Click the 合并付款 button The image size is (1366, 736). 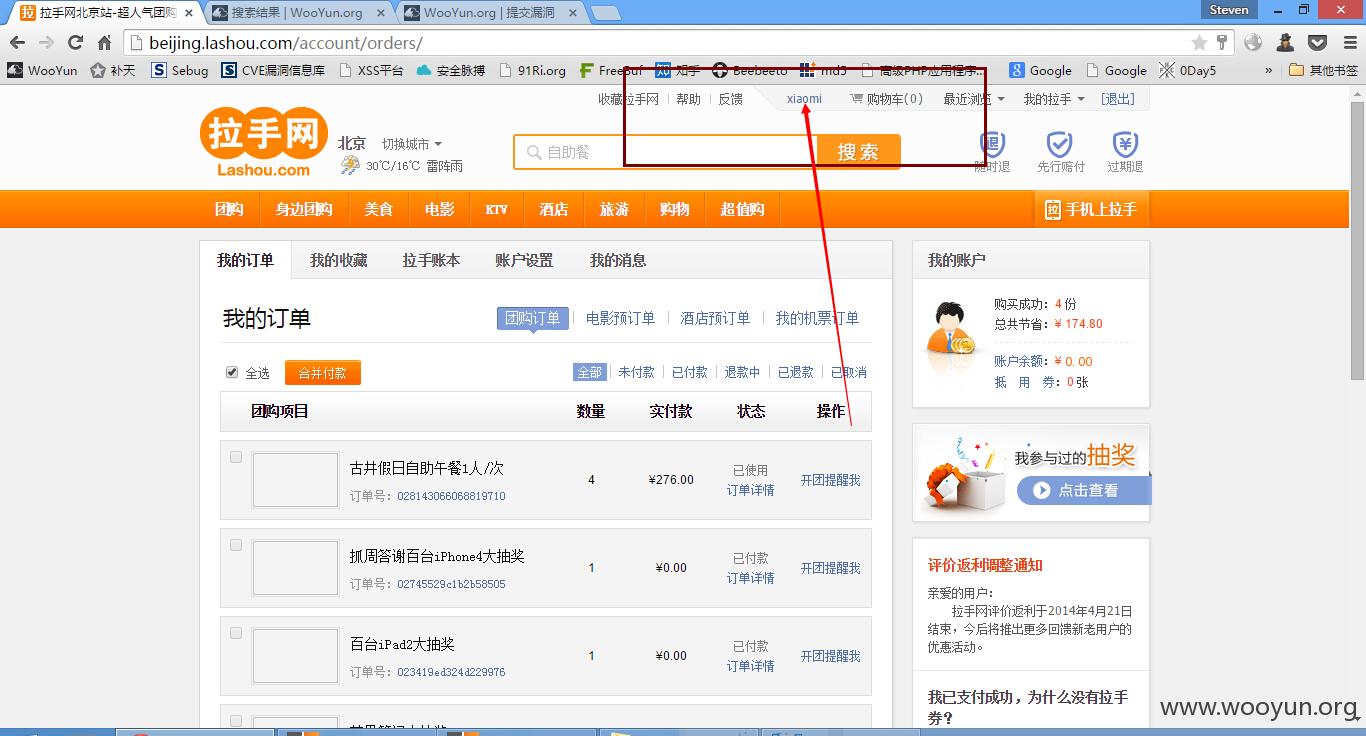(322, 372)
